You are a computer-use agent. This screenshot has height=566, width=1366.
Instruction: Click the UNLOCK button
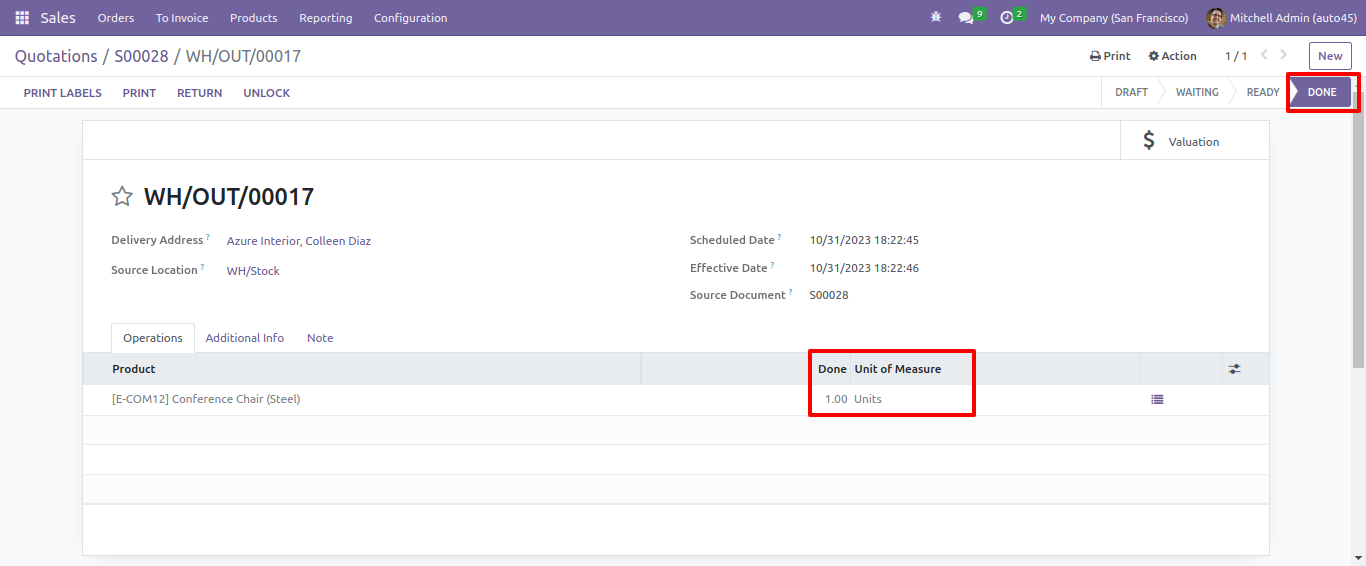266,93
